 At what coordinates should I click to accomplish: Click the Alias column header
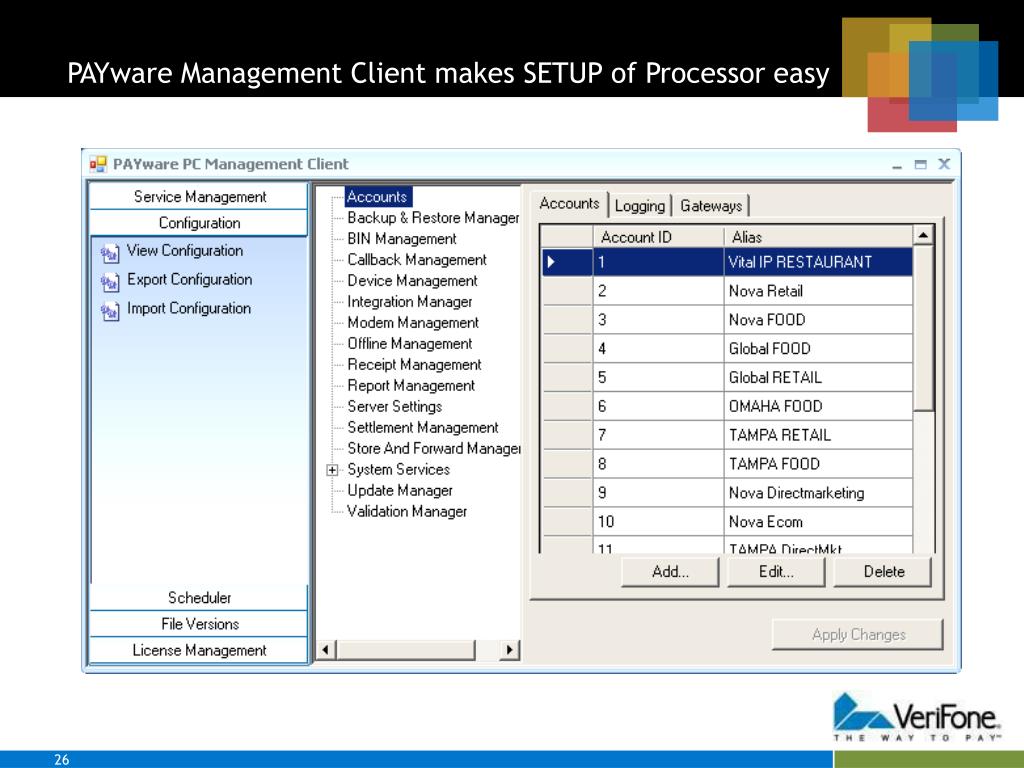(x=818, y=236)
